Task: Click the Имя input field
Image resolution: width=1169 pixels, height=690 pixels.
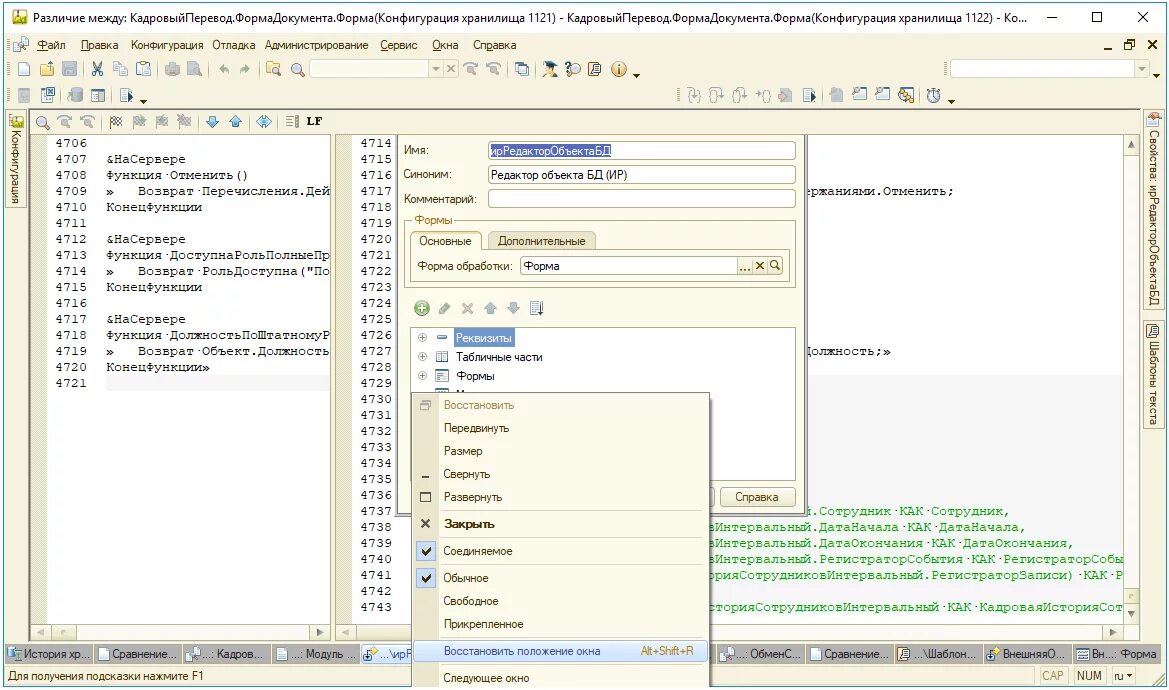Action: click(x=642, y=151)
